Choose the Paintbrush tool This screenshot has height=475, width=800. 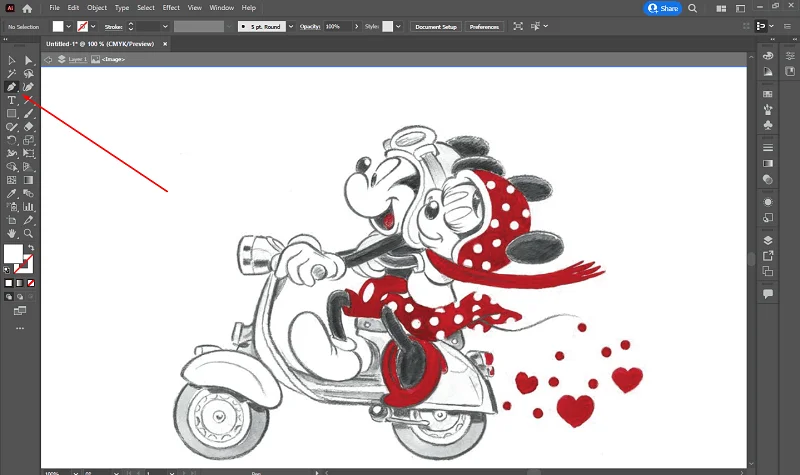click(x=29, y=114)
